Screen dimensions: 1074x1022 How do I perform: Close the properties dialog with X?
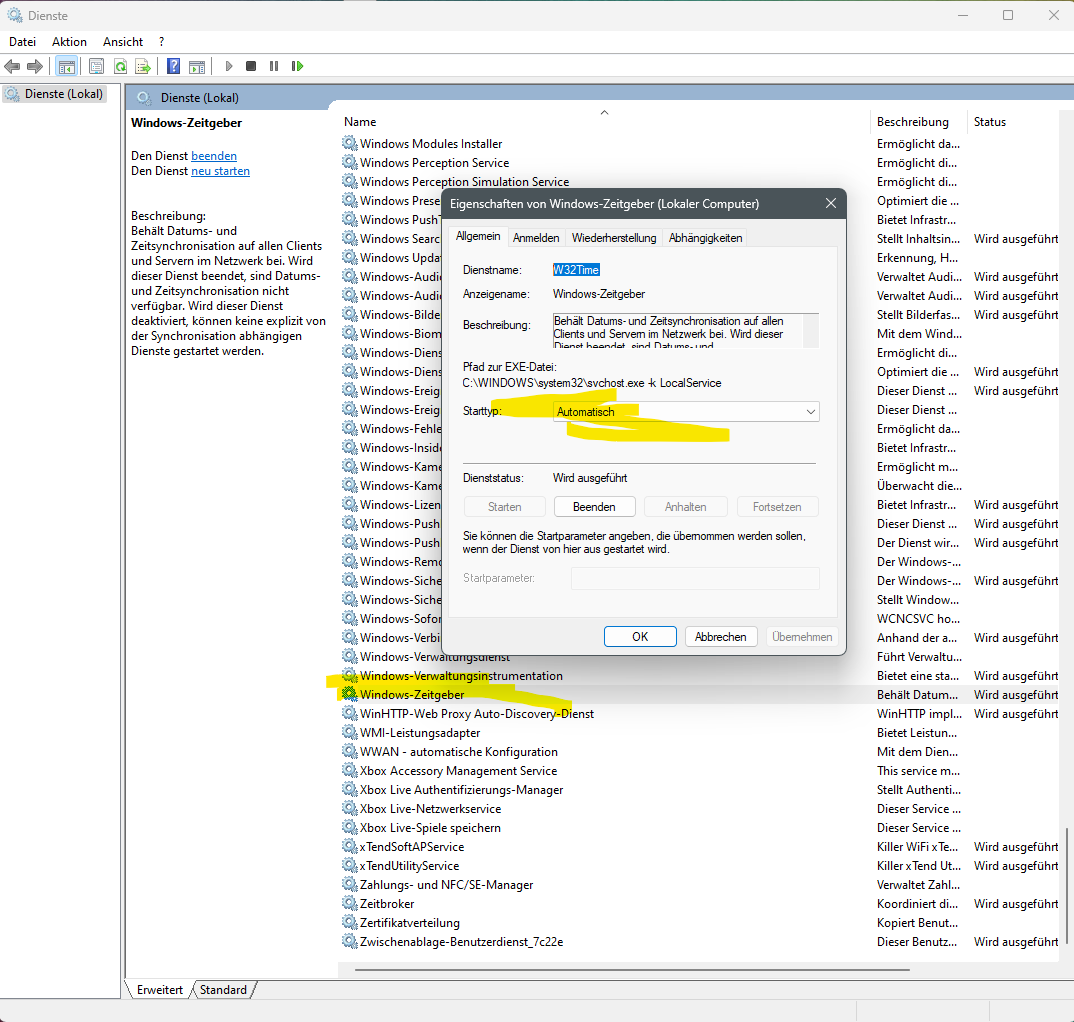(830, 203)
